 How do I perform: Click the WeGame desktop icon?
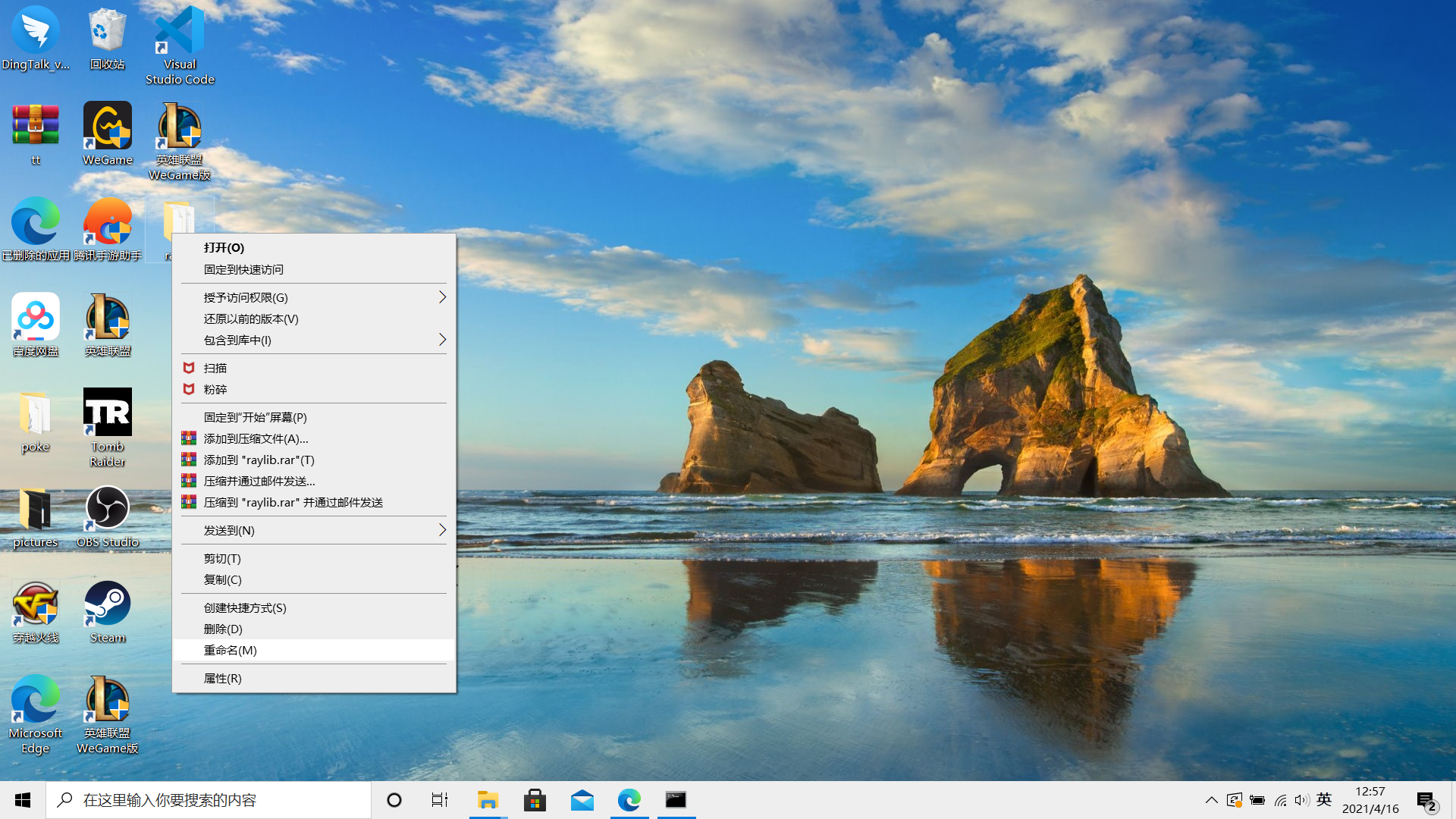tap(107, 127)
